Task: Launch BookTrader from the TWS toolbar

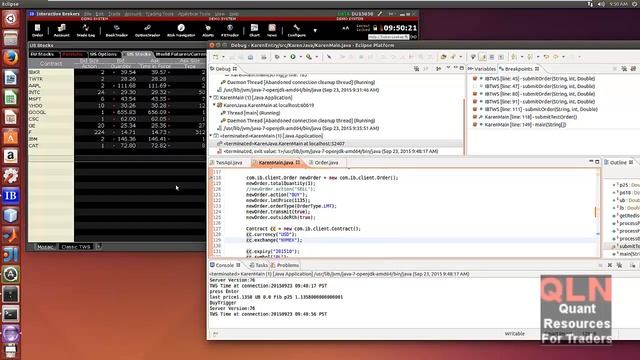Action: pos(117,30)
